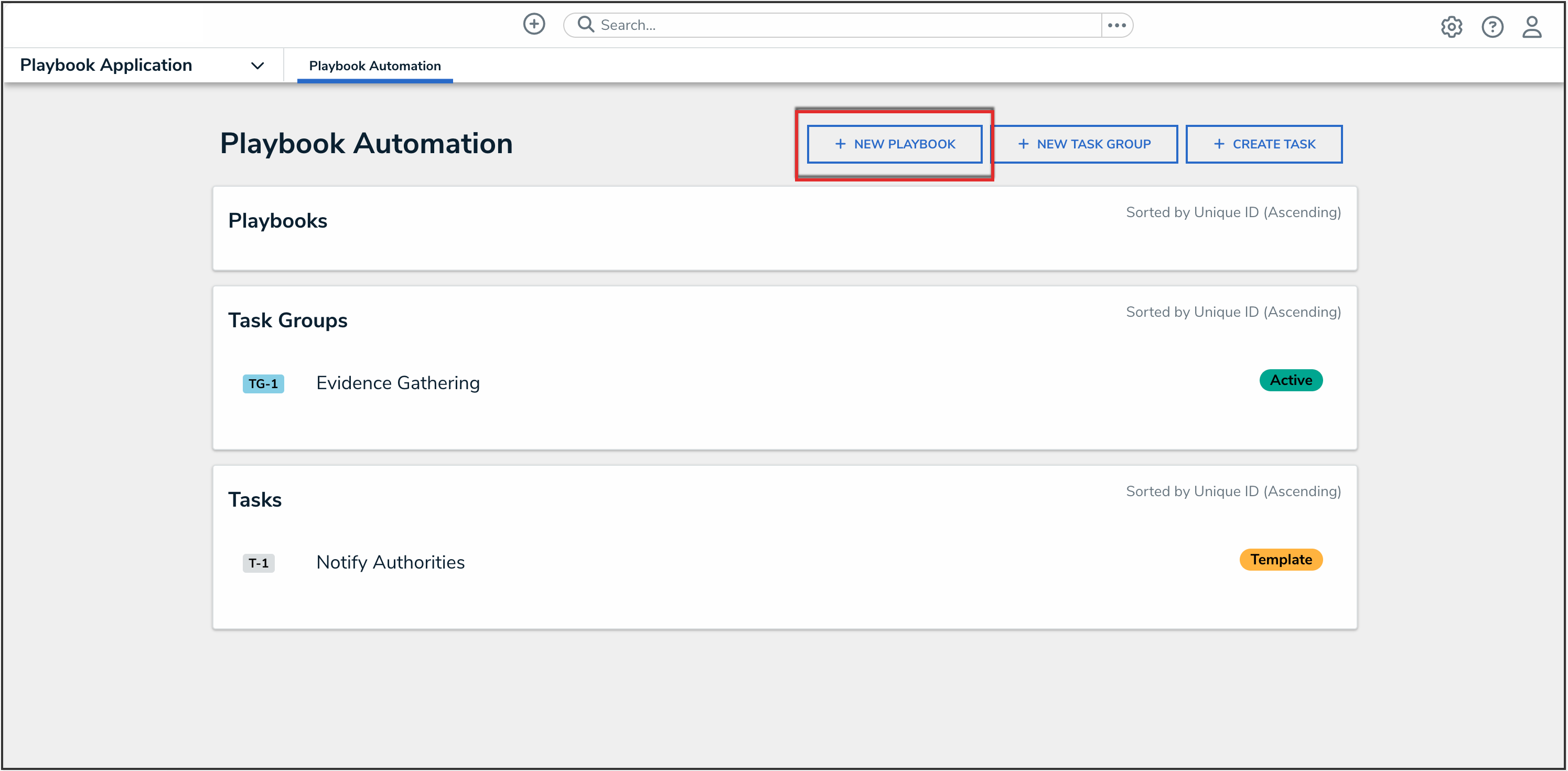
Task: Click the TG-1 task group badge
Action: pyautogui.click(x=263, y=384)
